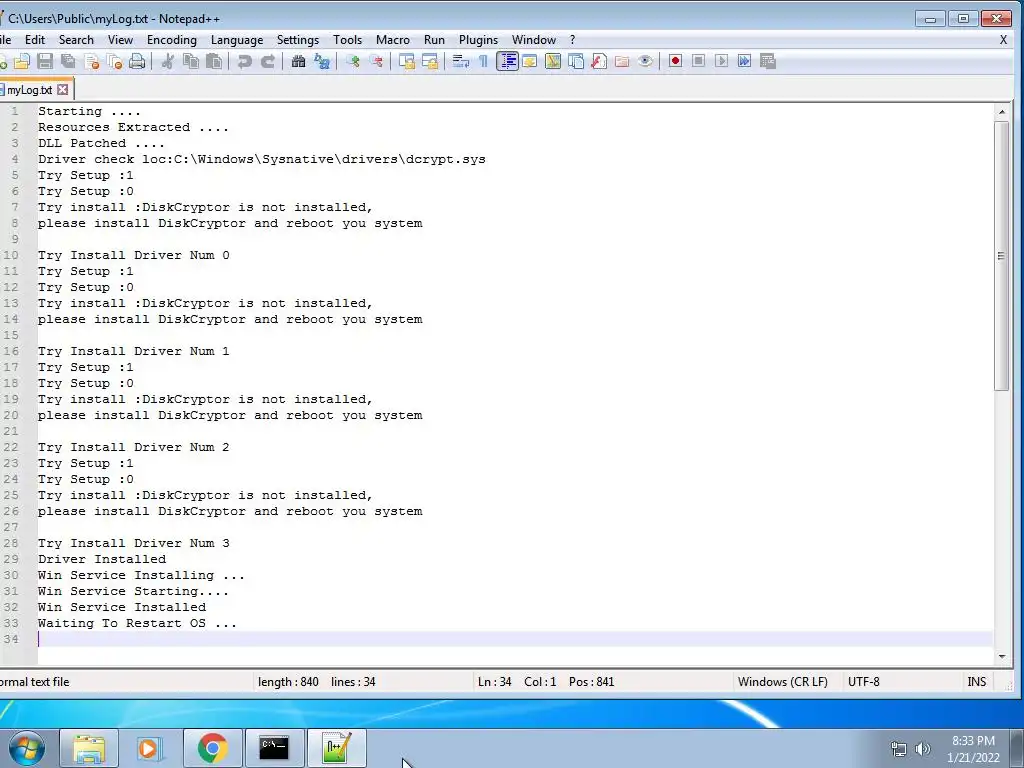Viewport: 1024px width, 768px height.
Task: Click the Undo arrow icon
Action: pyautogui.click(x=245, y=61)
